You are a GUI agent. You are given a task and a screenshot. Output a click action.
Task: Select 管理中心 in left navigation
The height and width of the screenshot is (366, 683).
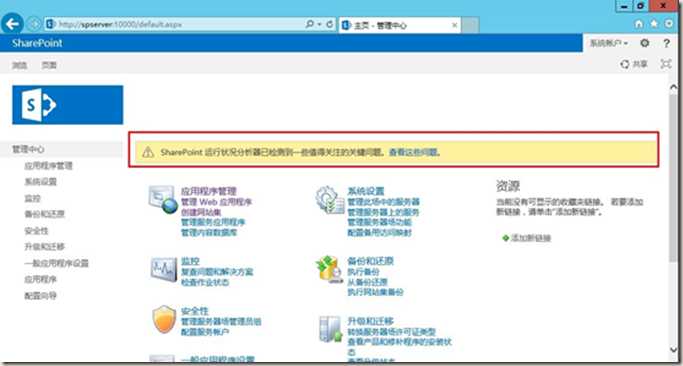pyautogui.click(x=28, y=149)
